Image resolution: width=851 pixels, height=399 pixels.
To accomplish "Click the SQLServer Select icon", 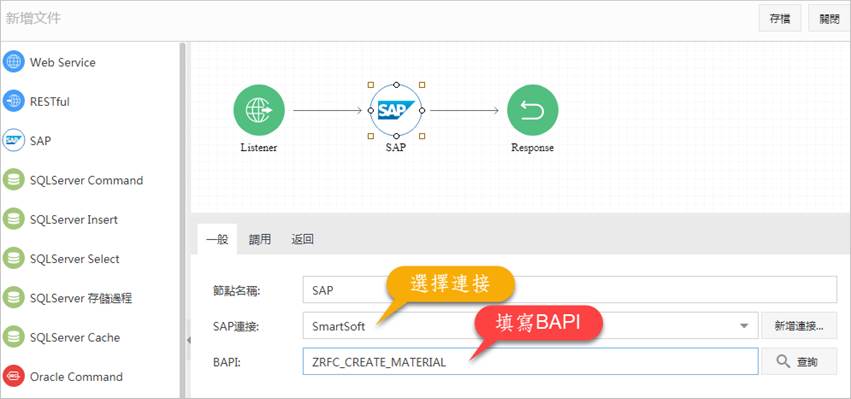I will (x=14, y=258).
